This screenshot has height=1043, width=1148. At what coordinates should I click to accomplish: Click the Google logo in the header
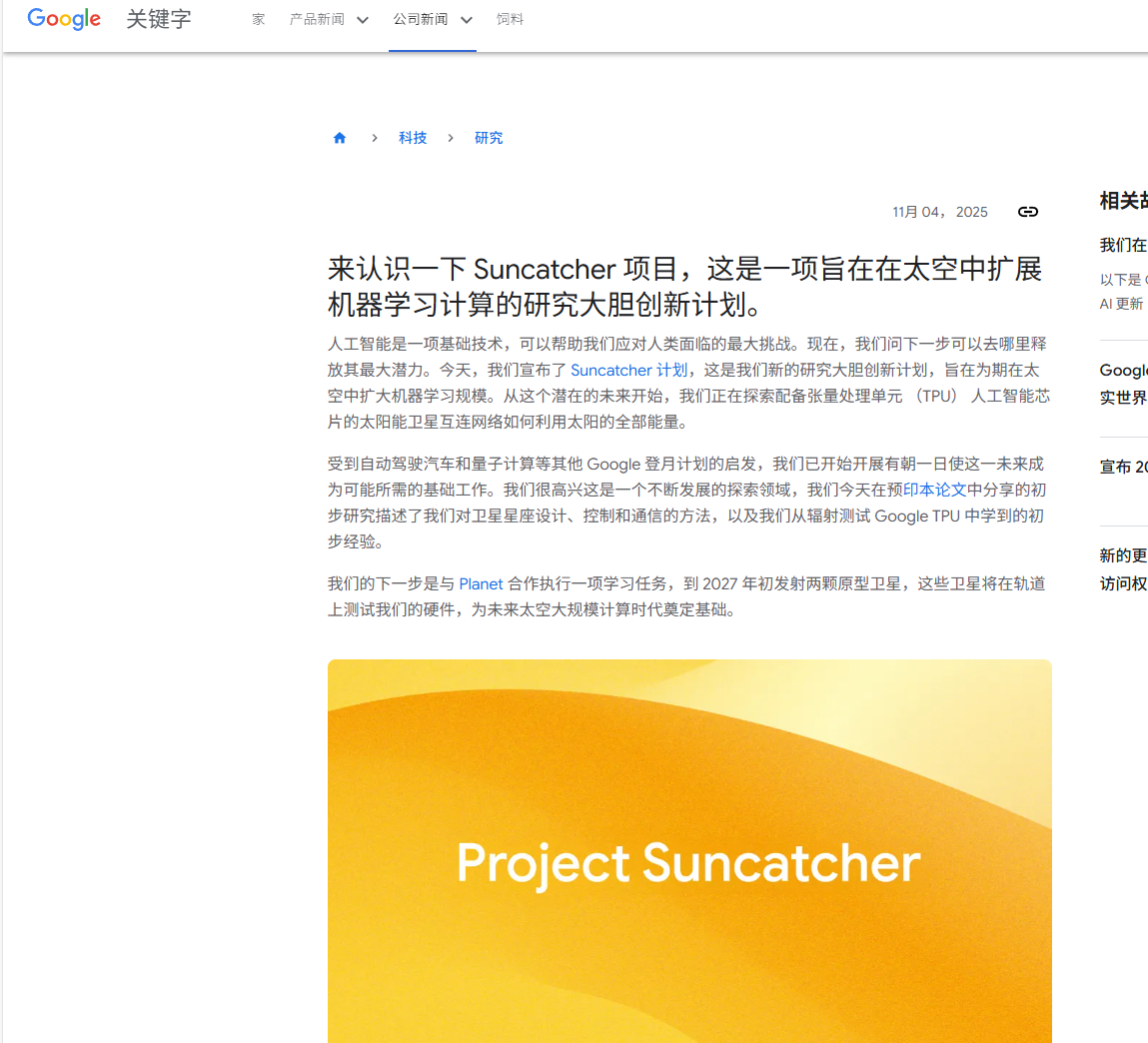coord(64,19)
